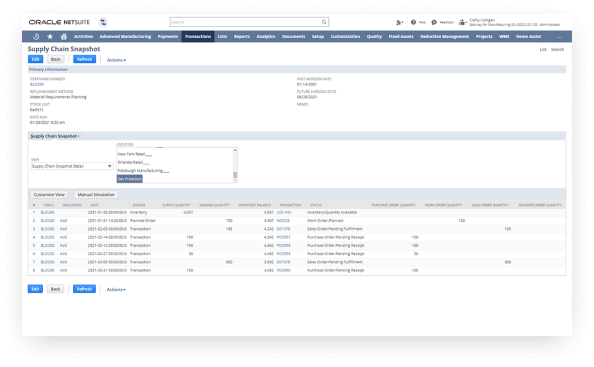Click the top Refresh button
This screenshot has width=594, height=367.
point(84,59)
